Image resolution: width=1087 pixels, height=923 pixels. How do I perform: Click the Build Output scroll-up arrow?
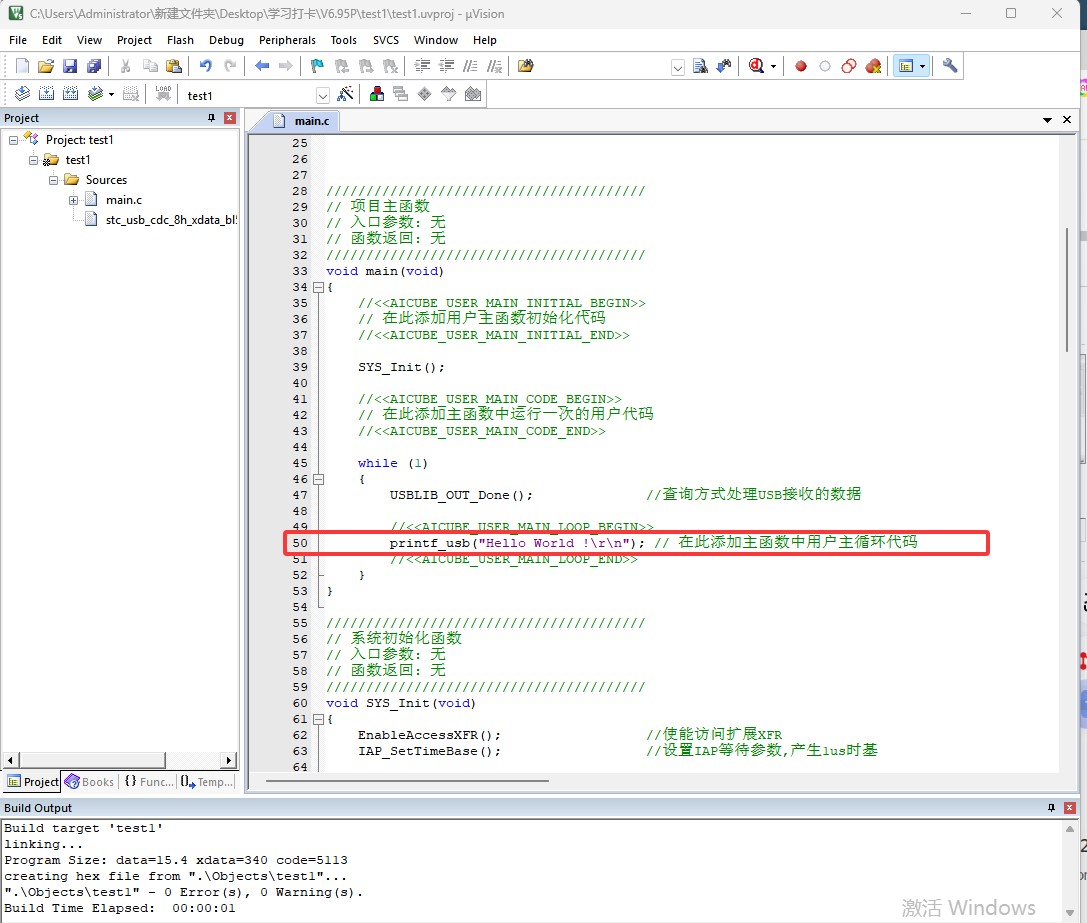pos(1070,829)
